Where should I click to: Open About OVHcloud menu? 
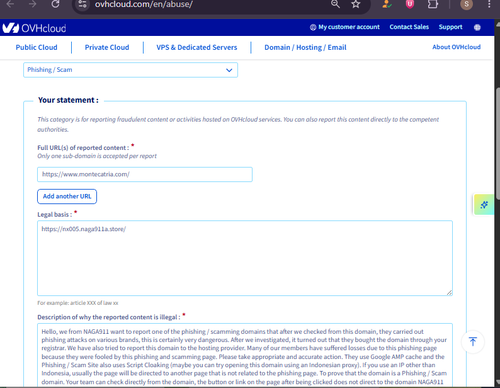[x=456, y=47]
